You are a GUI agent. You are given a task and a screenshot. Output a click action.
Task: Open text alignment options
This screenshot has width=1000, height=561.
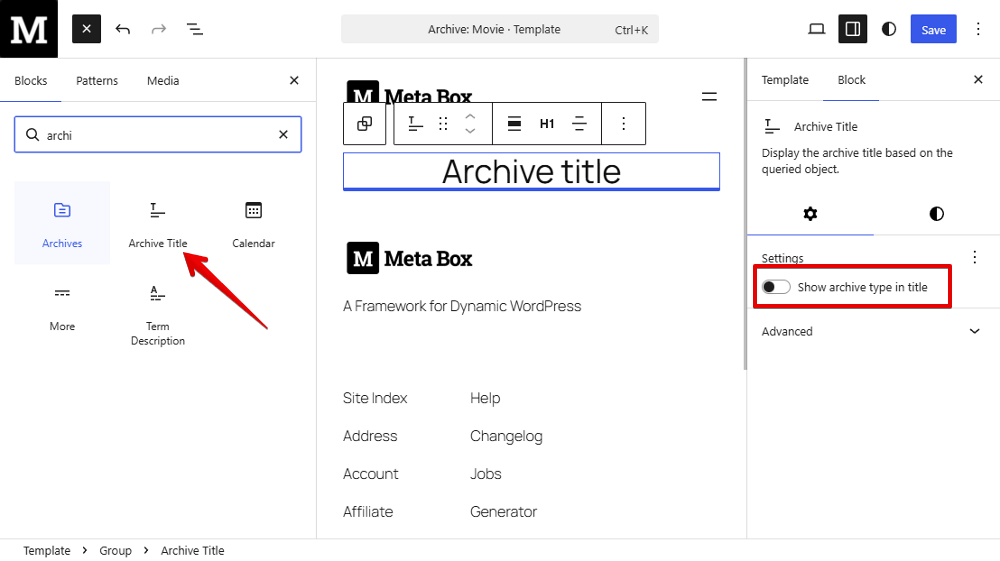tap(579, 124)
